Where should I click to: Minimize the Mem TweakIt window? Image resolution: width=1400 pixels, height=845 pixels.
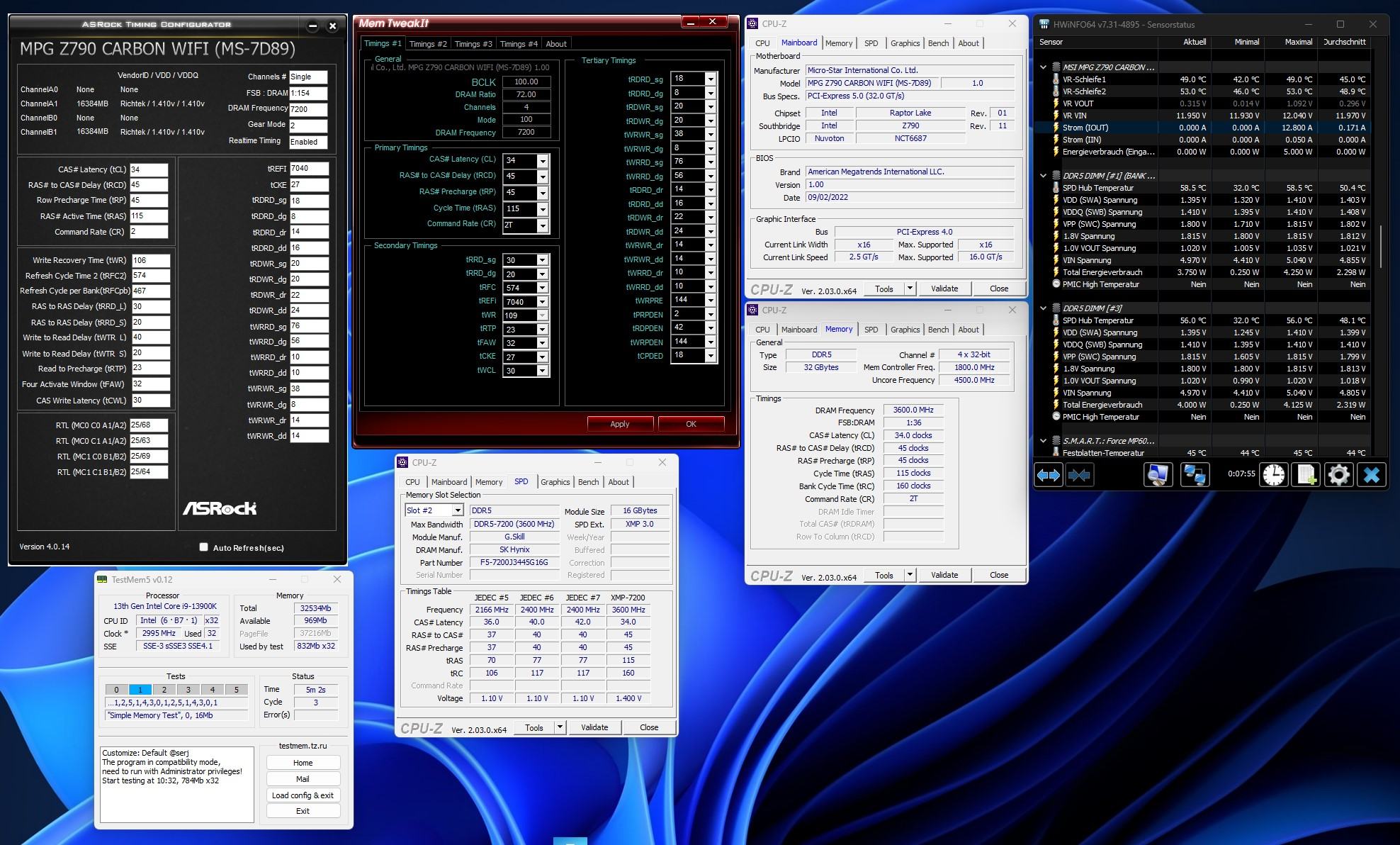click(691, 22)
